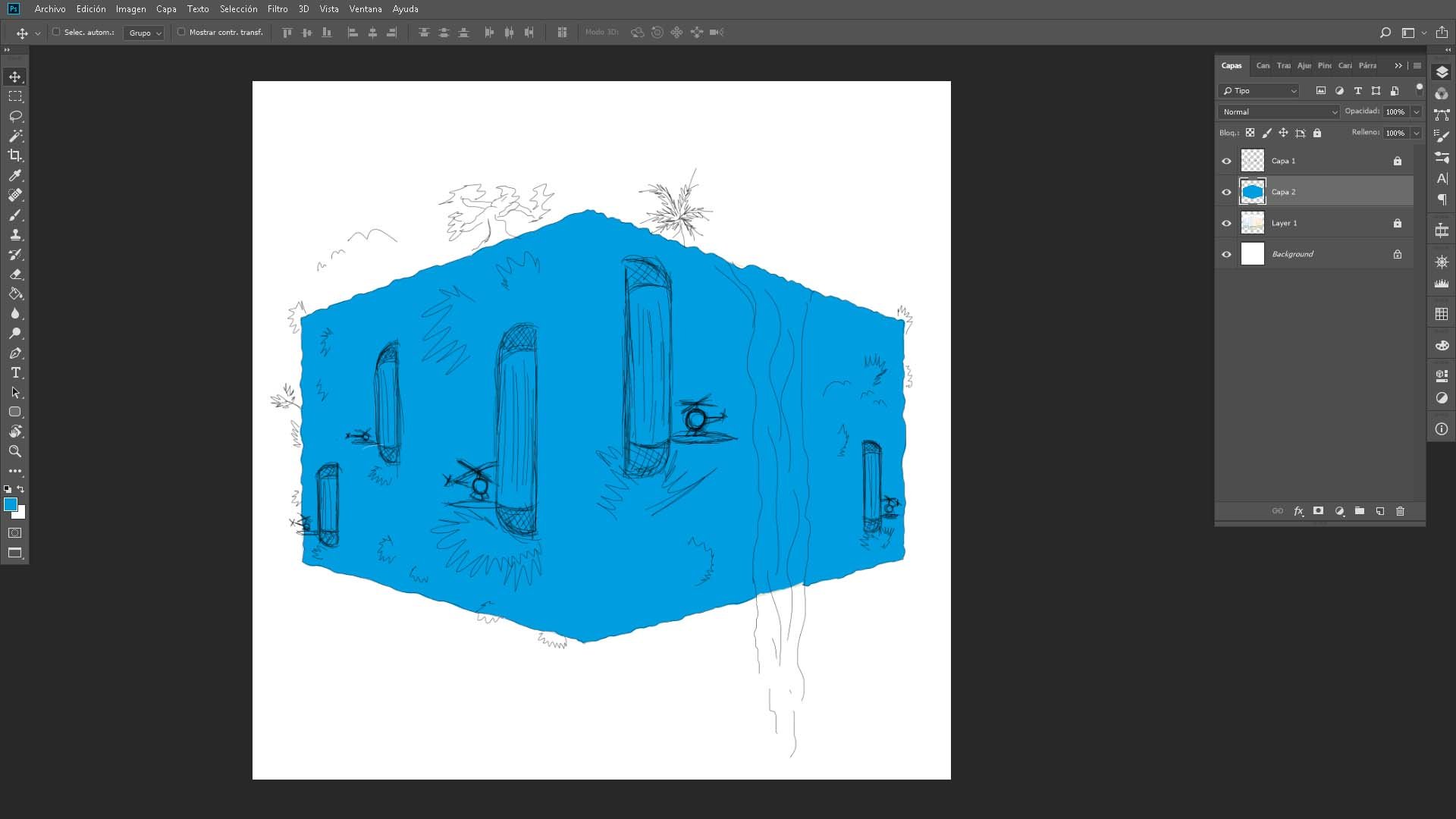Swap foreground and background colors

20,489
